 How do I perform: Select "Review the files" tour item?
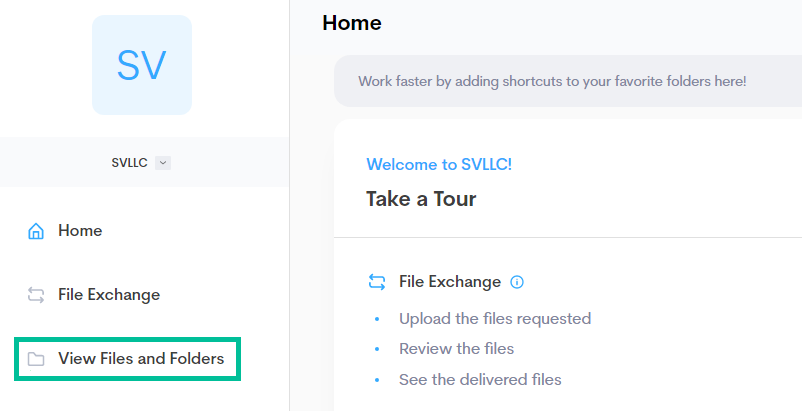(456, 349)
